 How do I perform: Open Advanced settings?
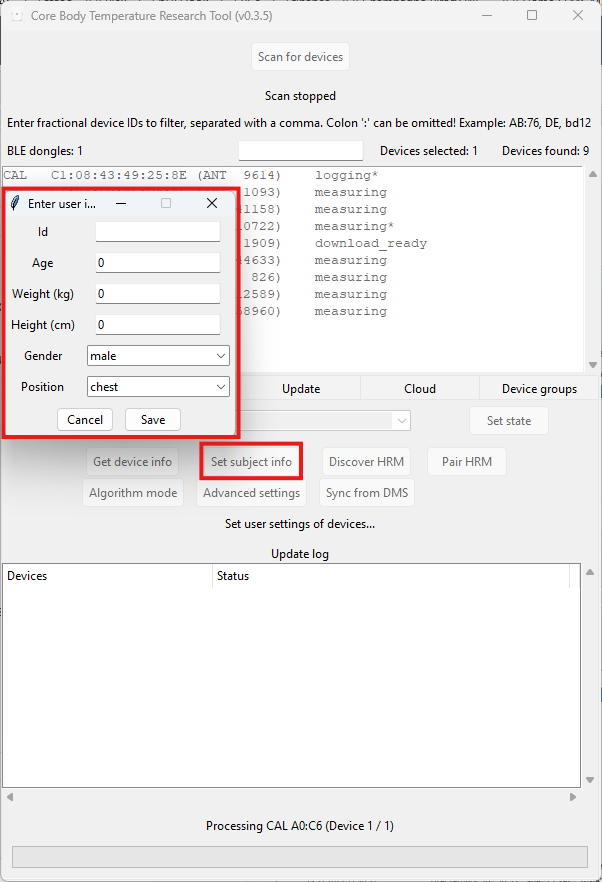pos(251,493)
